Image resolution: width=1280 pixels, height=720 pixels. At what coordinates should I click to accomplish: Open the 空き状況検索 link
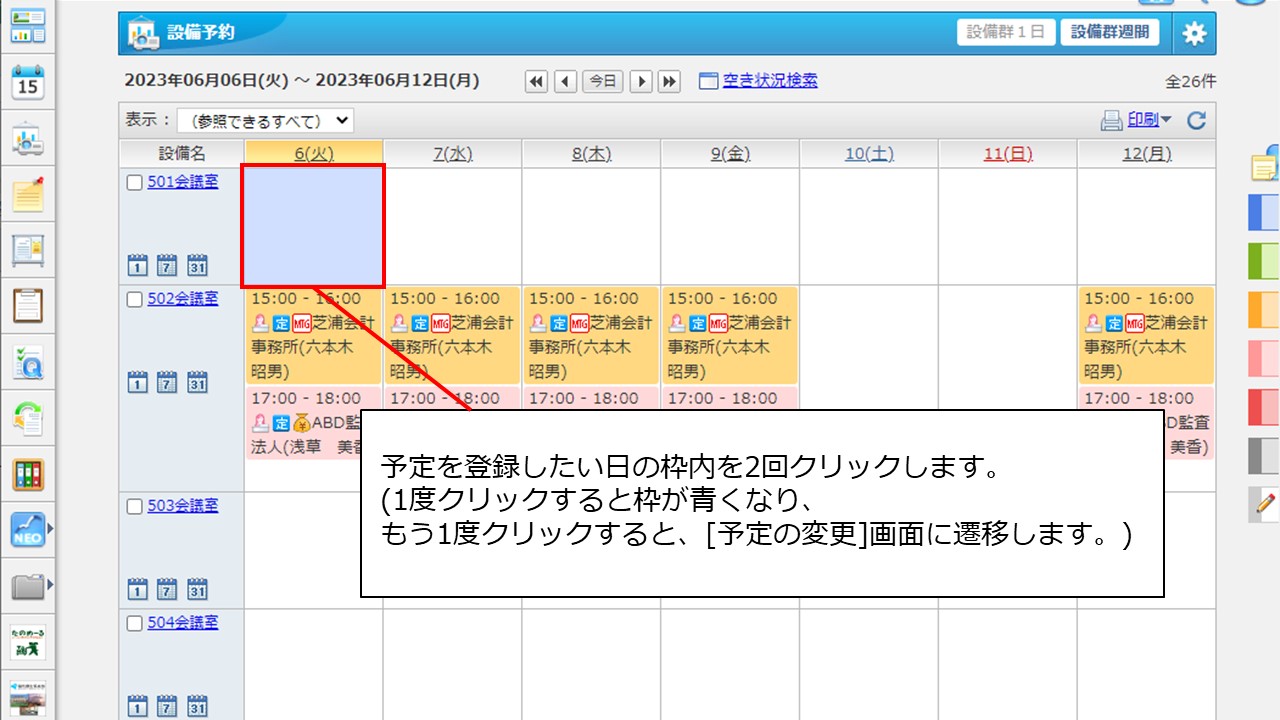point(769,81)
